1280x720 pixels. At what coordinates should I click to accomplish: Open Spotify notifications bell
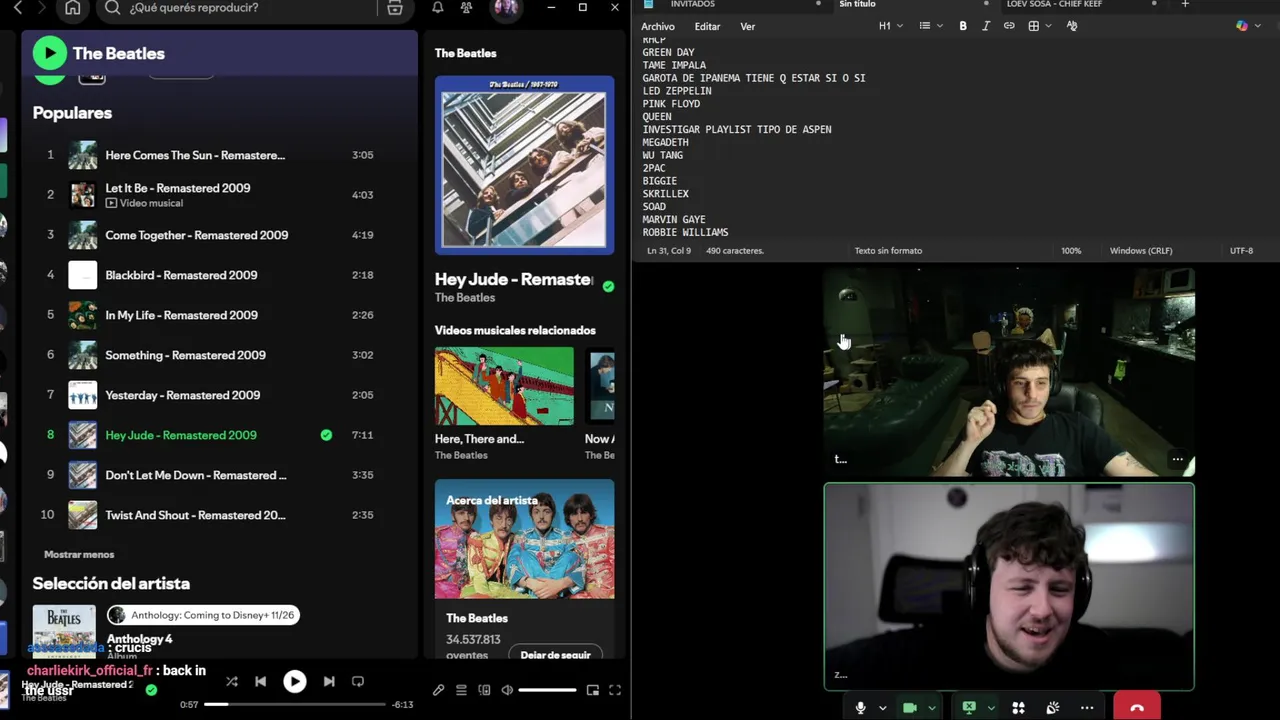point(438,8)
